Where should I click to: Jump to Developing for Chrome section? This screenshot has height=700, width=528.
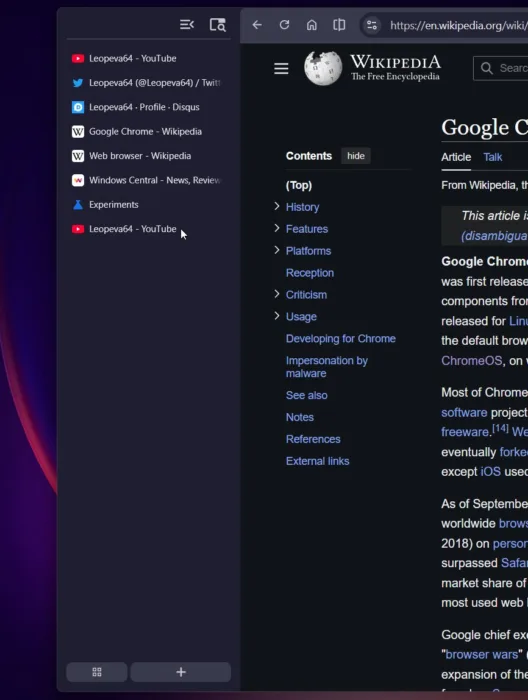341,339
